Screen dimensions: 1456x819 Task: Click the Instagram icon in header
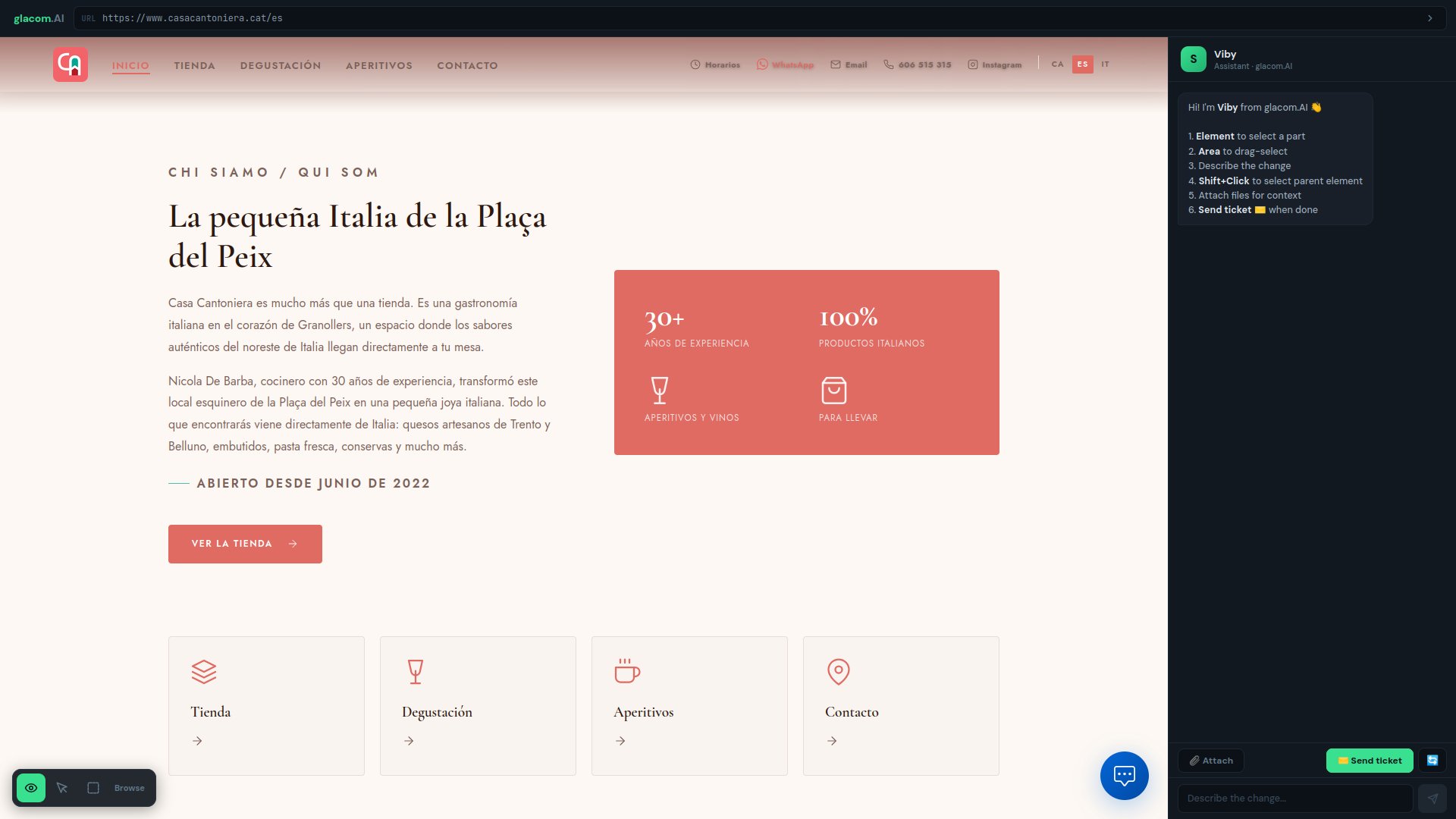tap(973, 64)
